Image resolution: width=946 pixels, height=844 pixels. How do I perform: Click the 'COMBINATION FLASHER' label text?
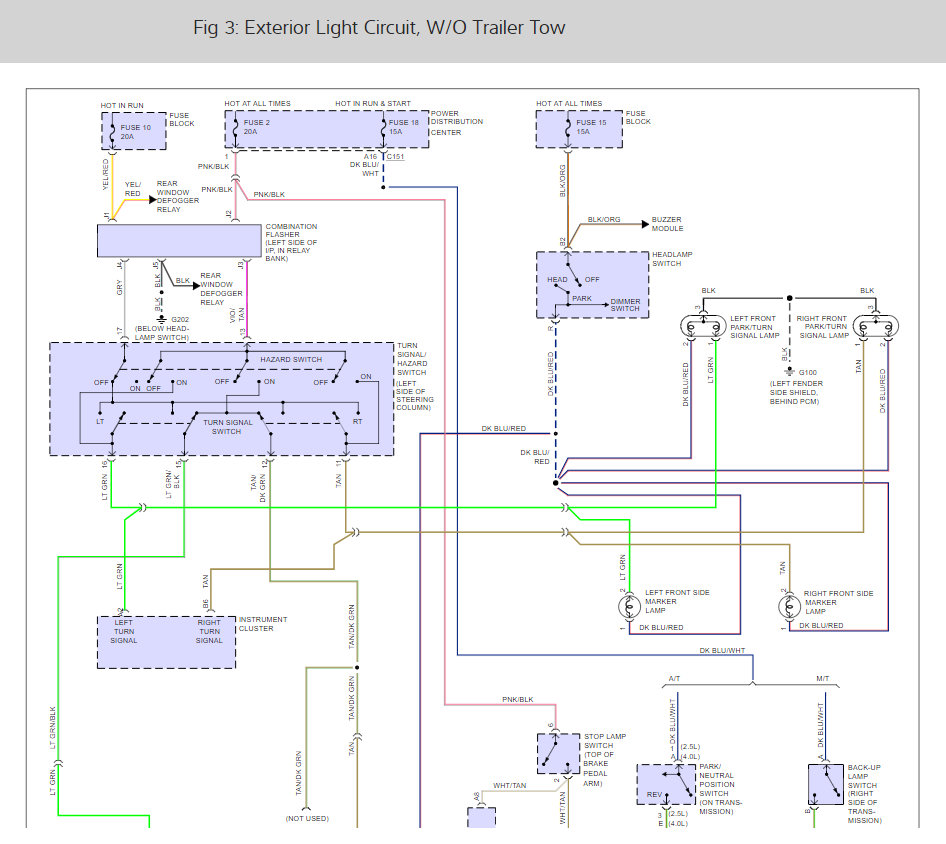coord(291,242)
